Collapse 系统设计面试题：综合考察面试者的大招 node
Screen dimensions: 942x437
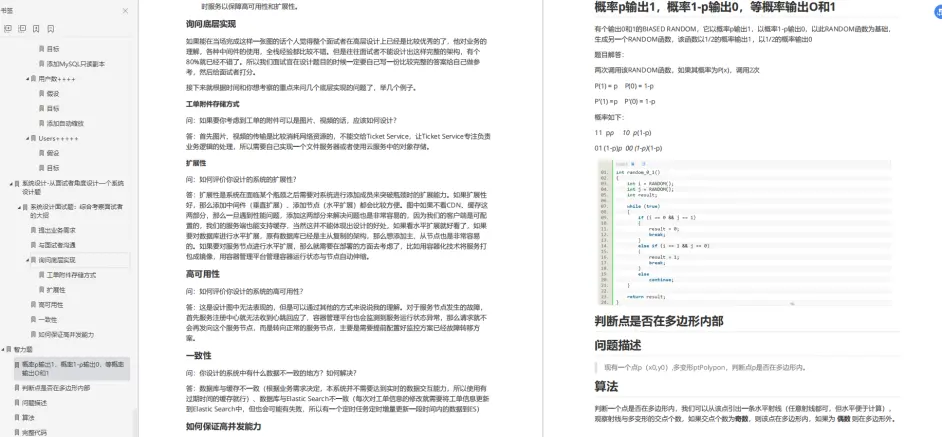(19, 207)
